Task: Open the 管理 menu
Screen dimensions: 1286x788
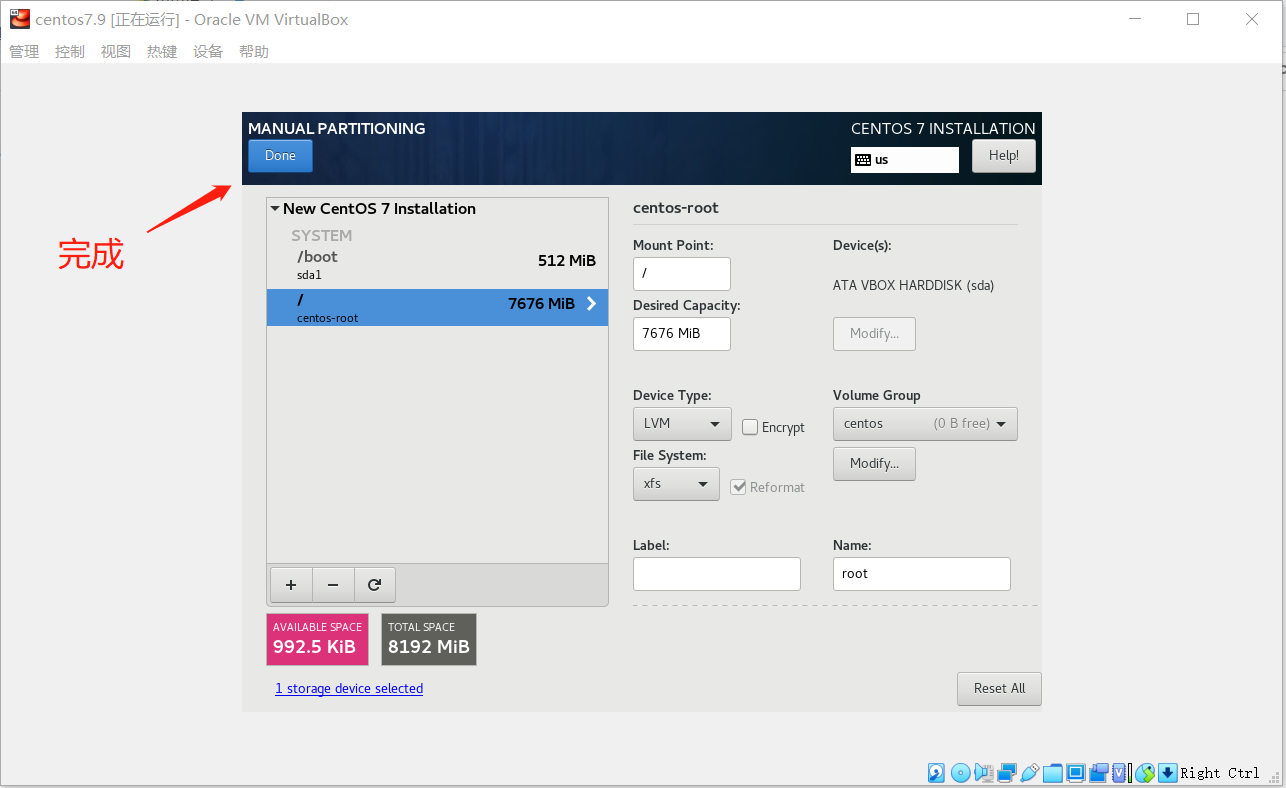Action: [24, 51]
